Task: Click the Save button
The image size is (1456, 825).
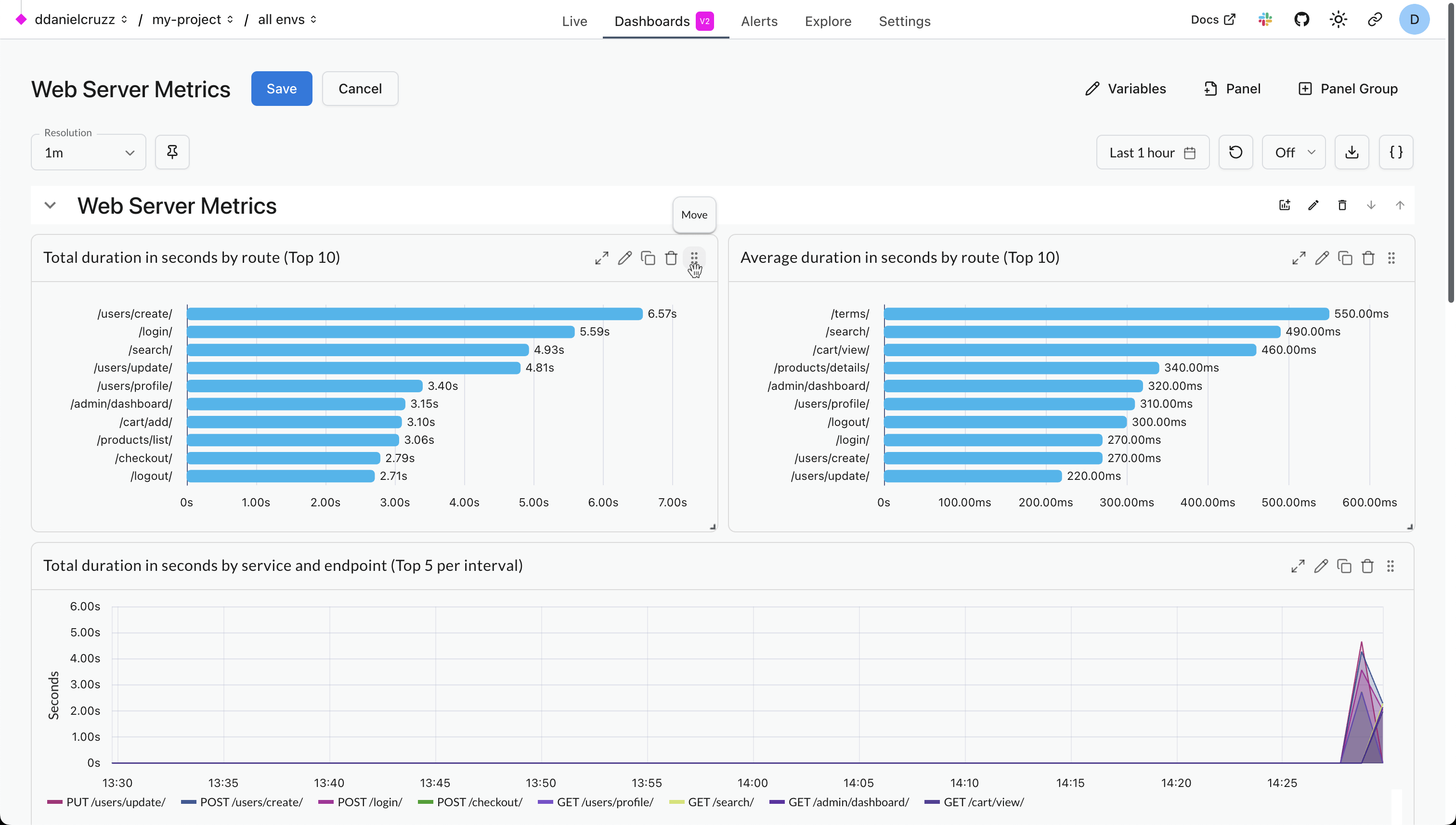Action: [282, 89]
